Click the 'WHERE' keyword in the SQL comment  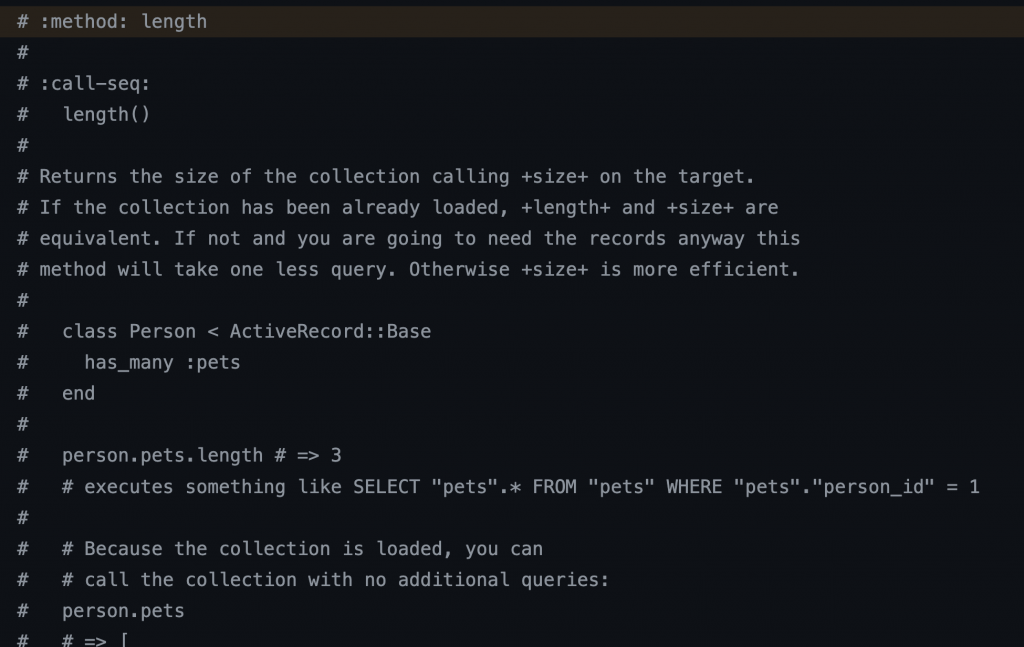694,486
